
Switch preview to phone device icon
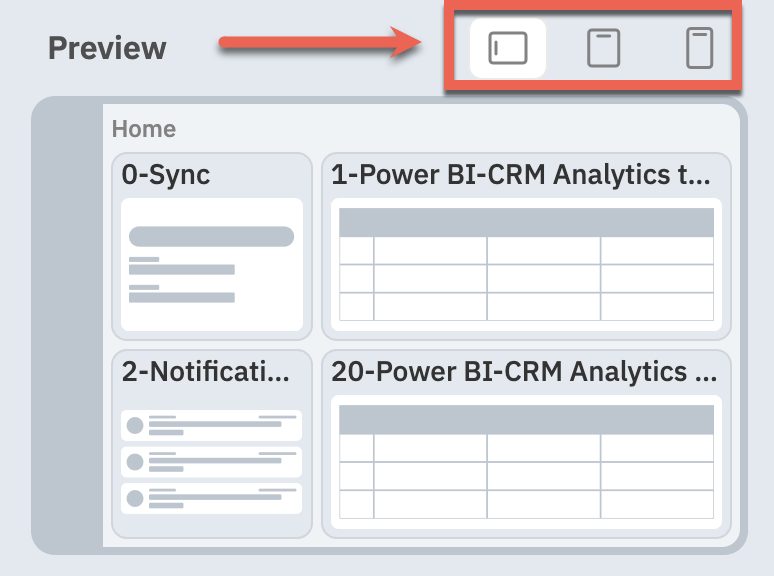tap(699, 48)
